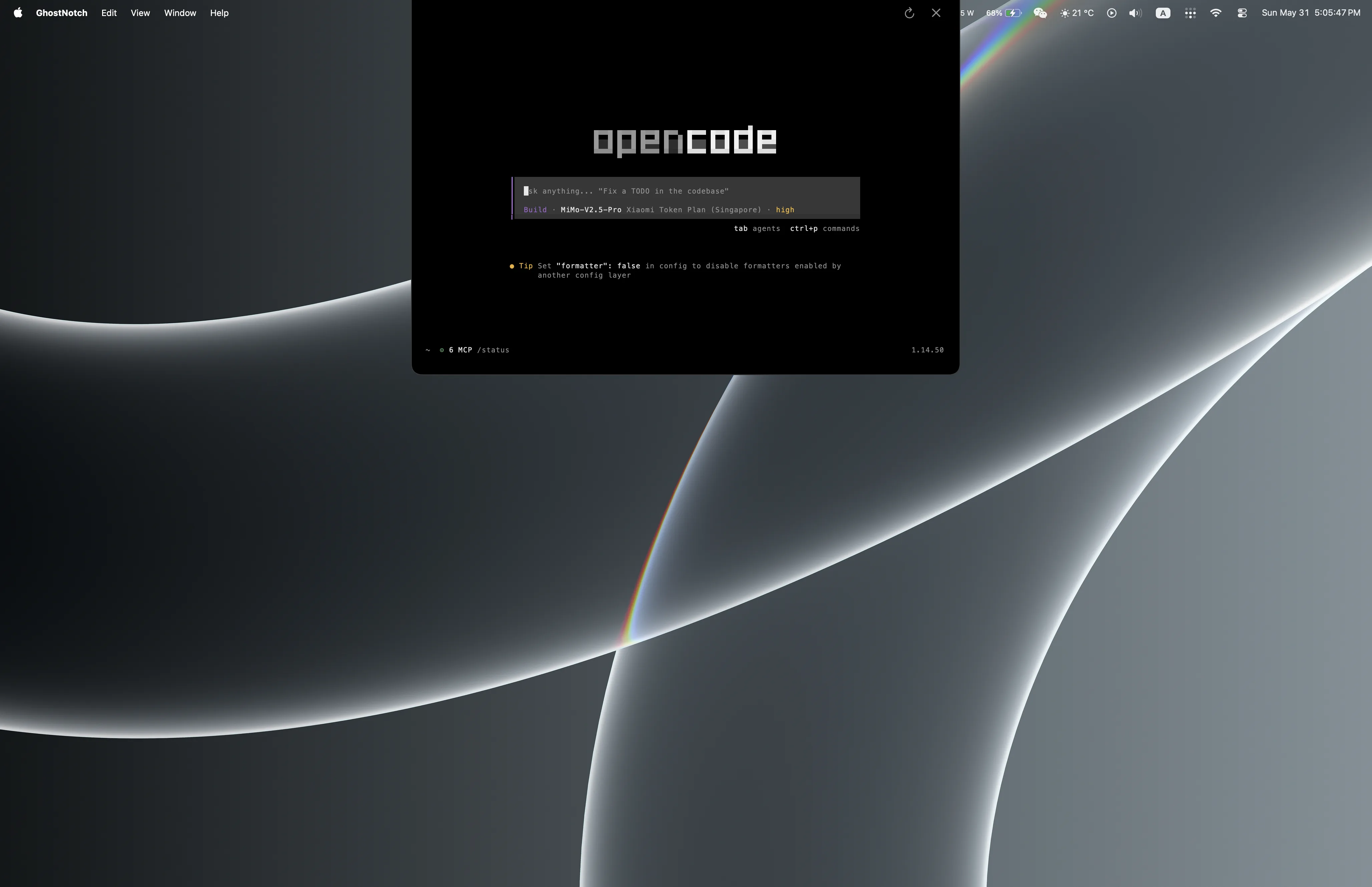Click the reload icon in the GhostNotch panel
This screenshot has width=1372, height=887.
(x=909, y=13)
